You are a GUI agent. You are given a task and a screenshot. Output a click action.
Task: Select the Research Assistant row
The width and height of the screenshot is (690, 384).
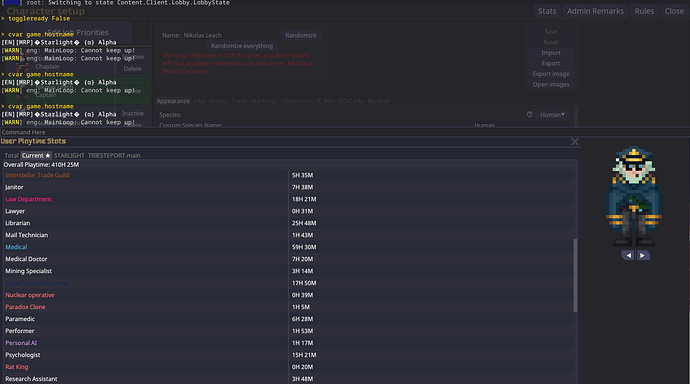288,379
